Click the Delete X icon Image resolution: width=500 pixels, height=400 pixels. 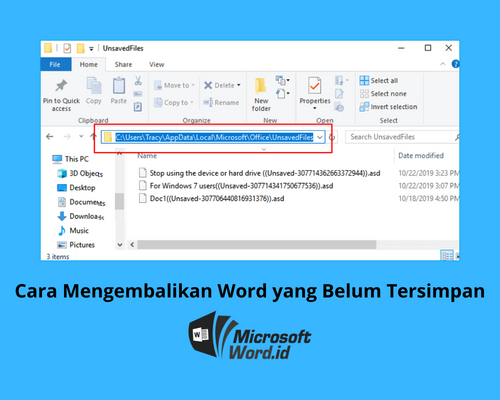click(x=208, y=85)
